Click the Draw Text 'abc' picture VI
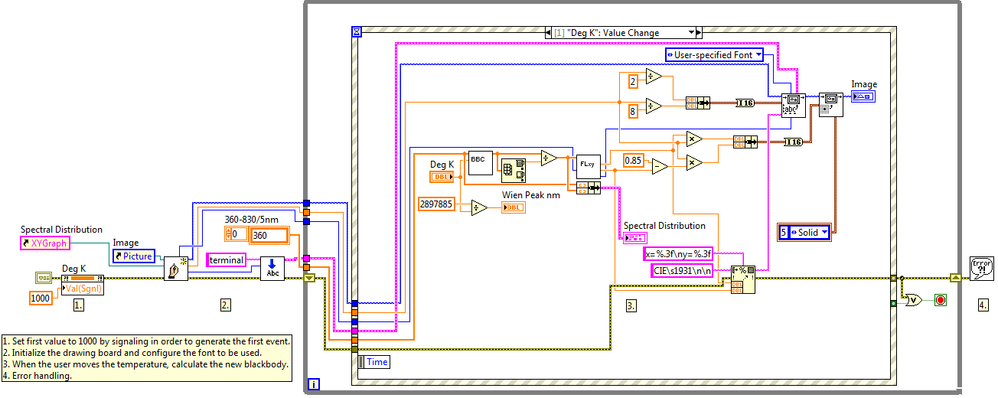The height and width of the screenshot is (398, 998). 793,105
